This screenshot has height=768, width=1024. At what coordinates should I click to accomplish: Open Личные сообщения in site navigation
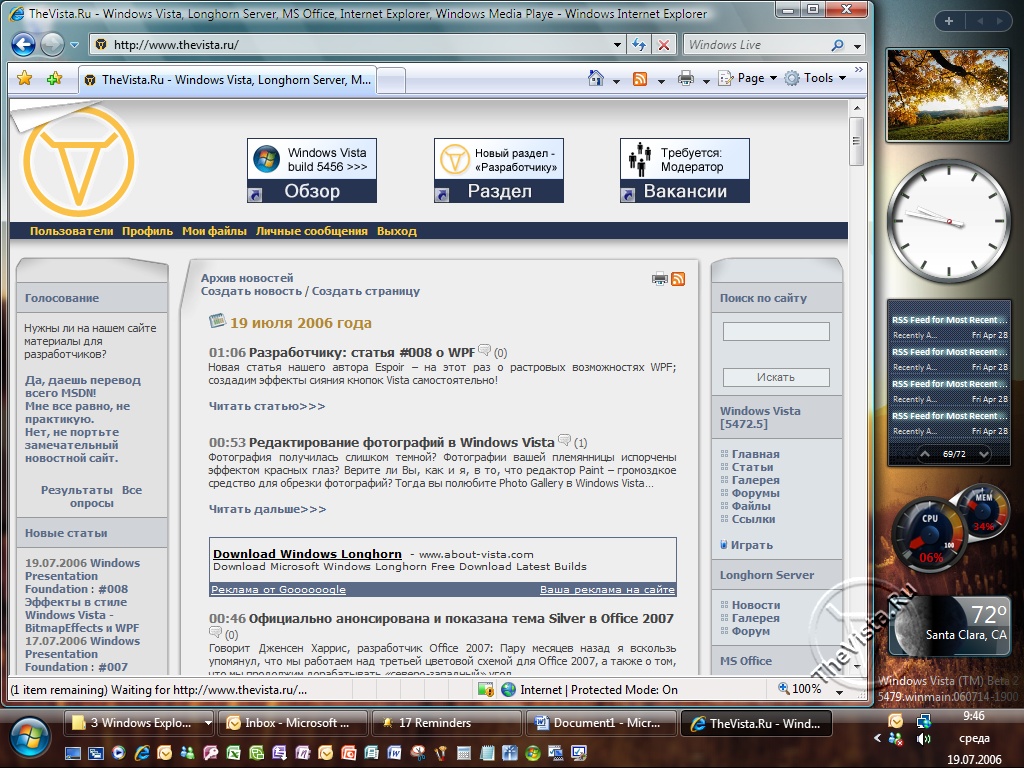click(312, 231)
